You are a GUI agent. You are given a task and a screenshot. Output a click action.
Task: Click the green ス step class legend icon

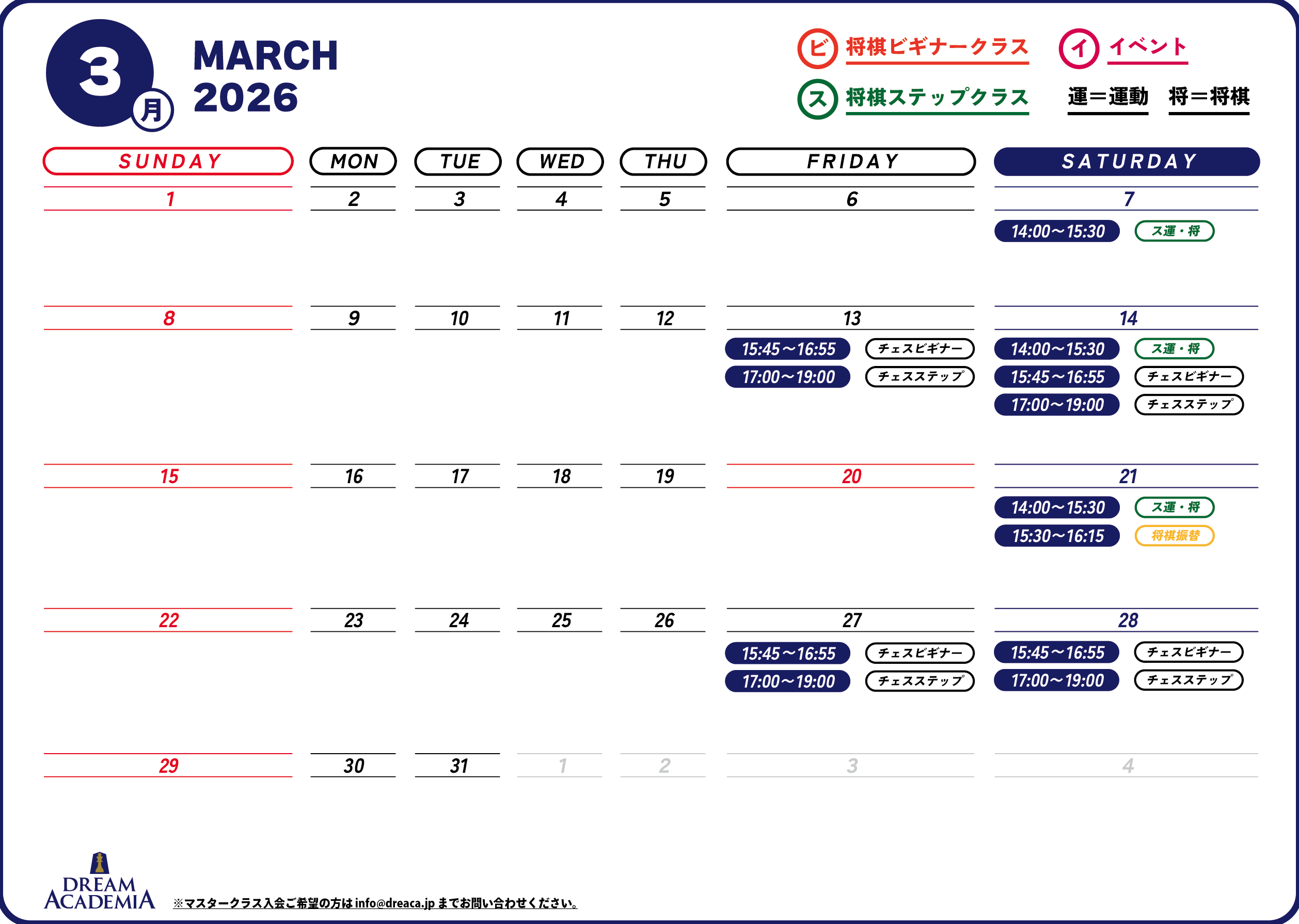(x=817, y=99)
